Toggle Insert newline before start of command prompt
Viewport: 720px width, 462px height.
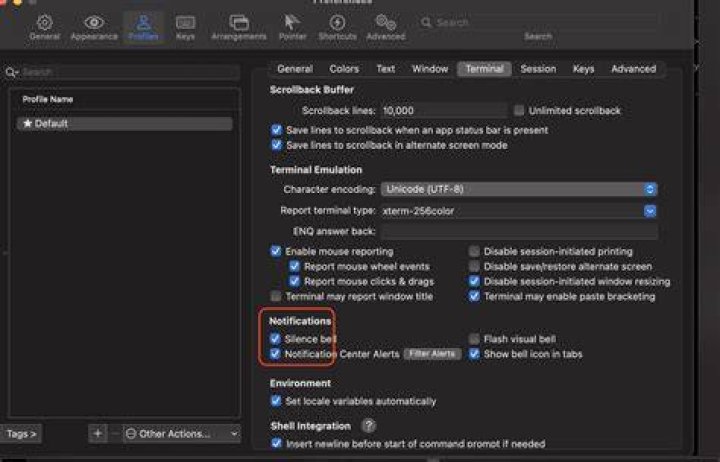coord(276,443)
